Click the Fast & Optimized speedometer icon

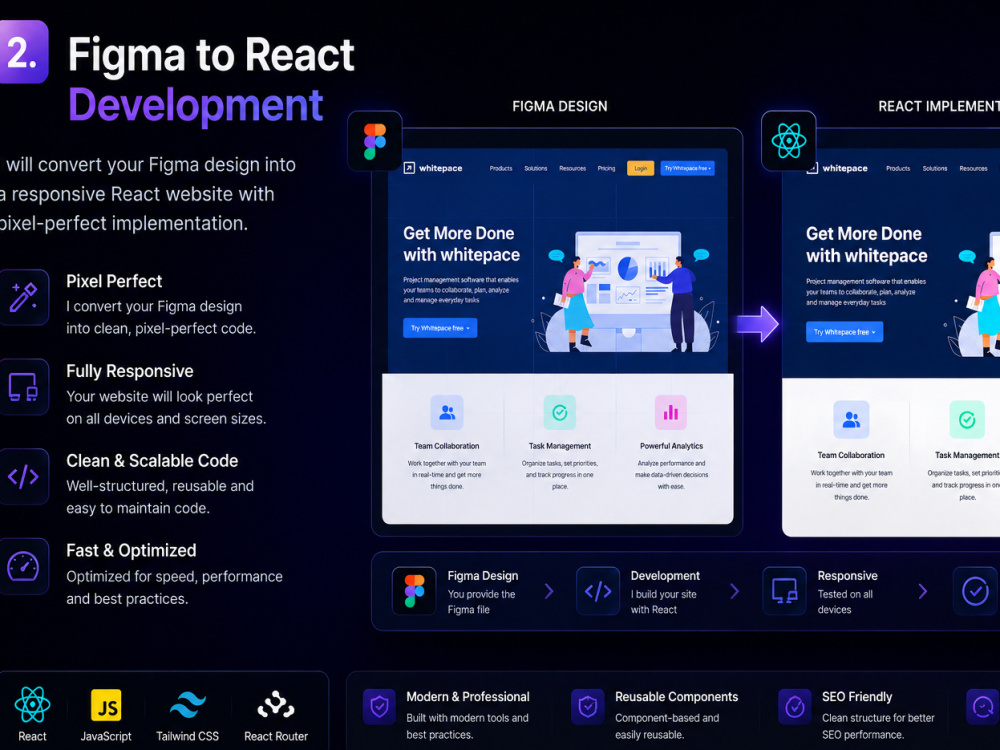[24, 566]
